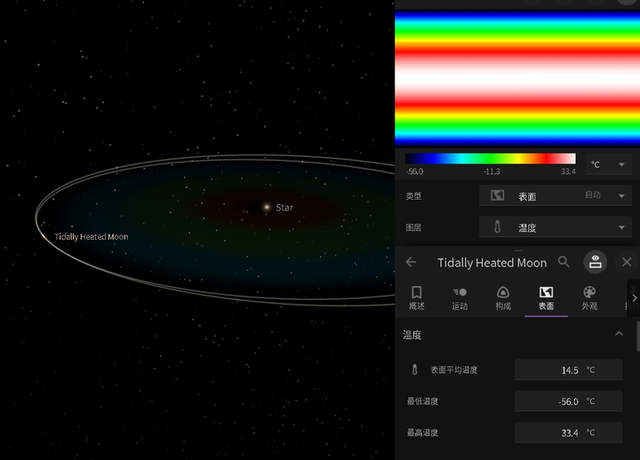Select the 表面 surface tab

click(546, 298)
